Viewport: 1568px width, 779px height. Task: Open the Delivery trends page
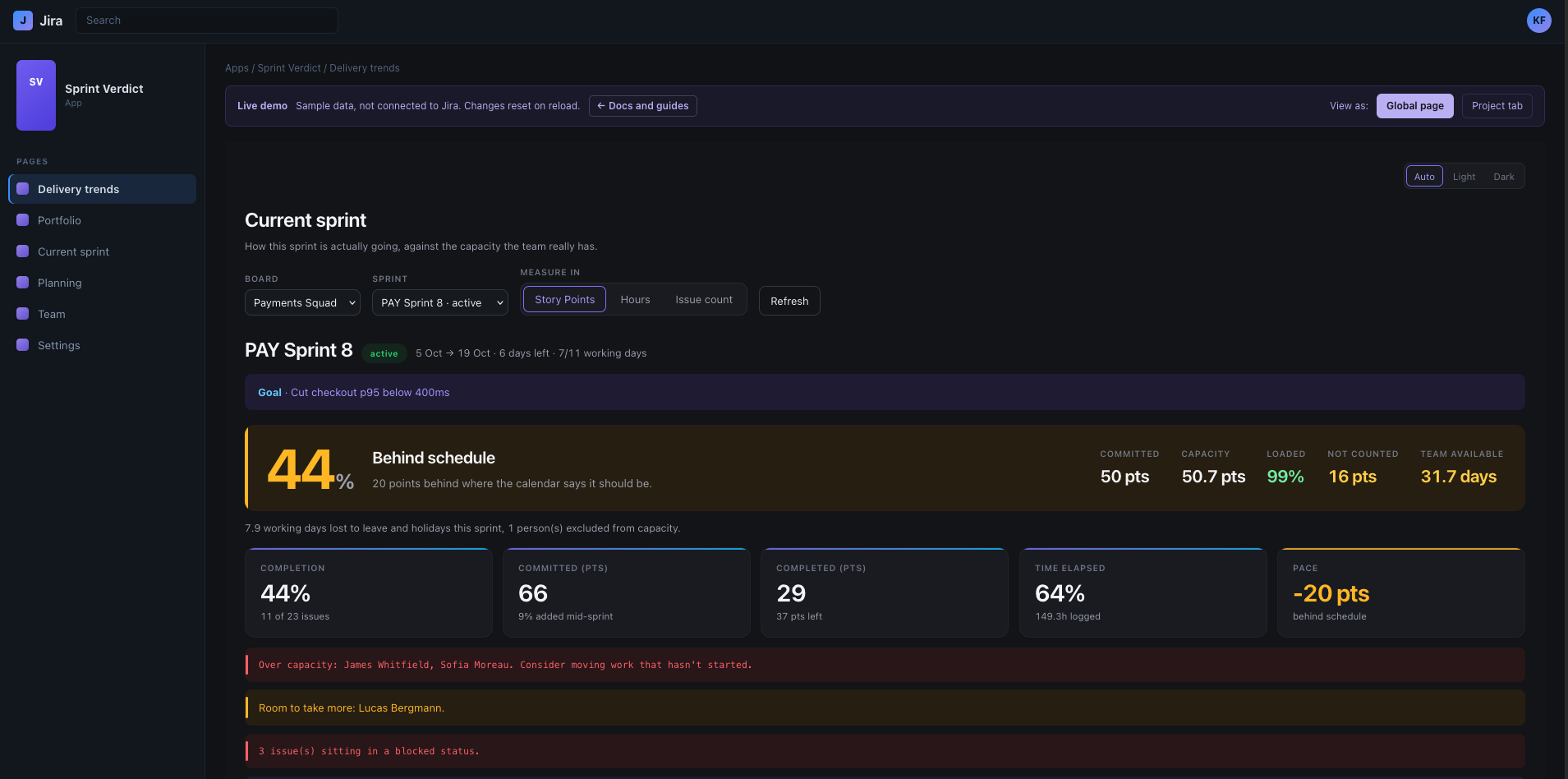103,189
